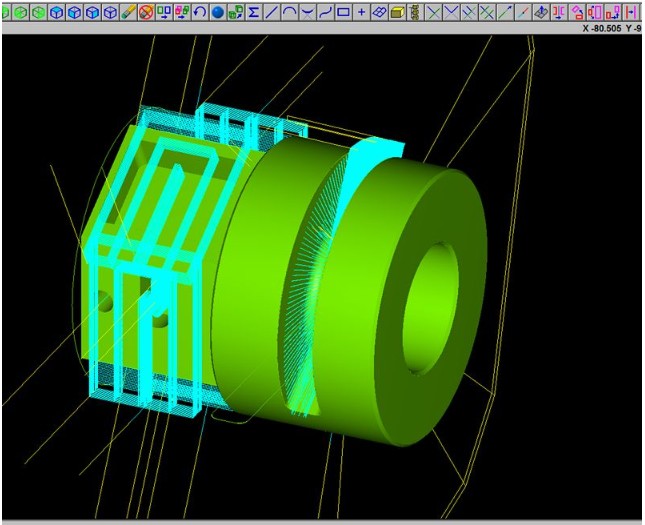Viewport: 645px width, 525px height.
Task: Click the chain-like icon right of yellow box
Action: click(414, 12)
